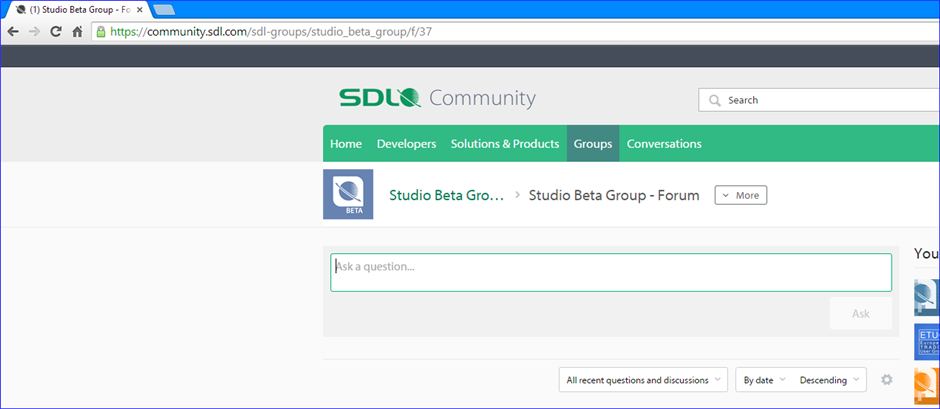The width and height of the screenshot is (940, 409).
Task: Open the 'All recent questions and discussions' filter
Action: click(x=644, y=380)
